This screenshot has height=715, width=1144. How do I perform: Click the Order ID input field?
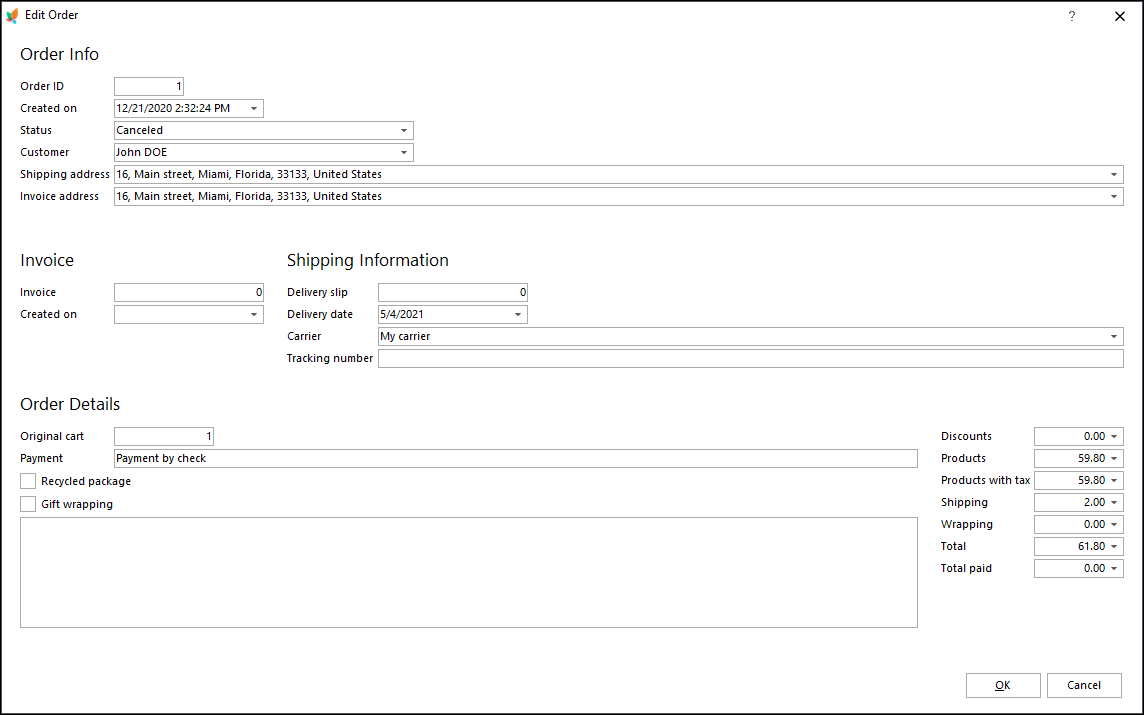coord(148,86)
